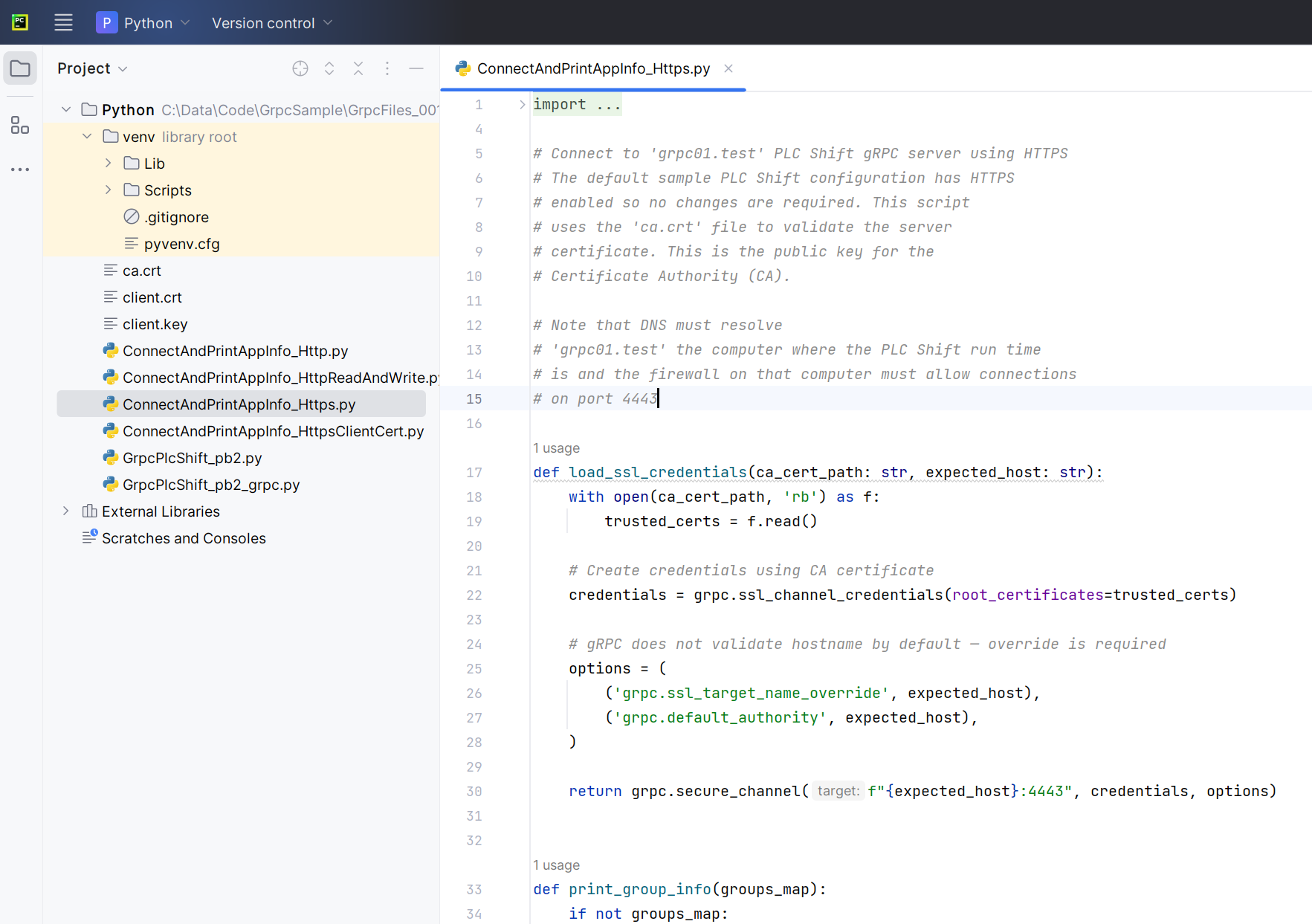Image resolution: width=1312 pixels, height=924 pixels.
Task: Click the print_group_info function name
Action: [639, 889]
